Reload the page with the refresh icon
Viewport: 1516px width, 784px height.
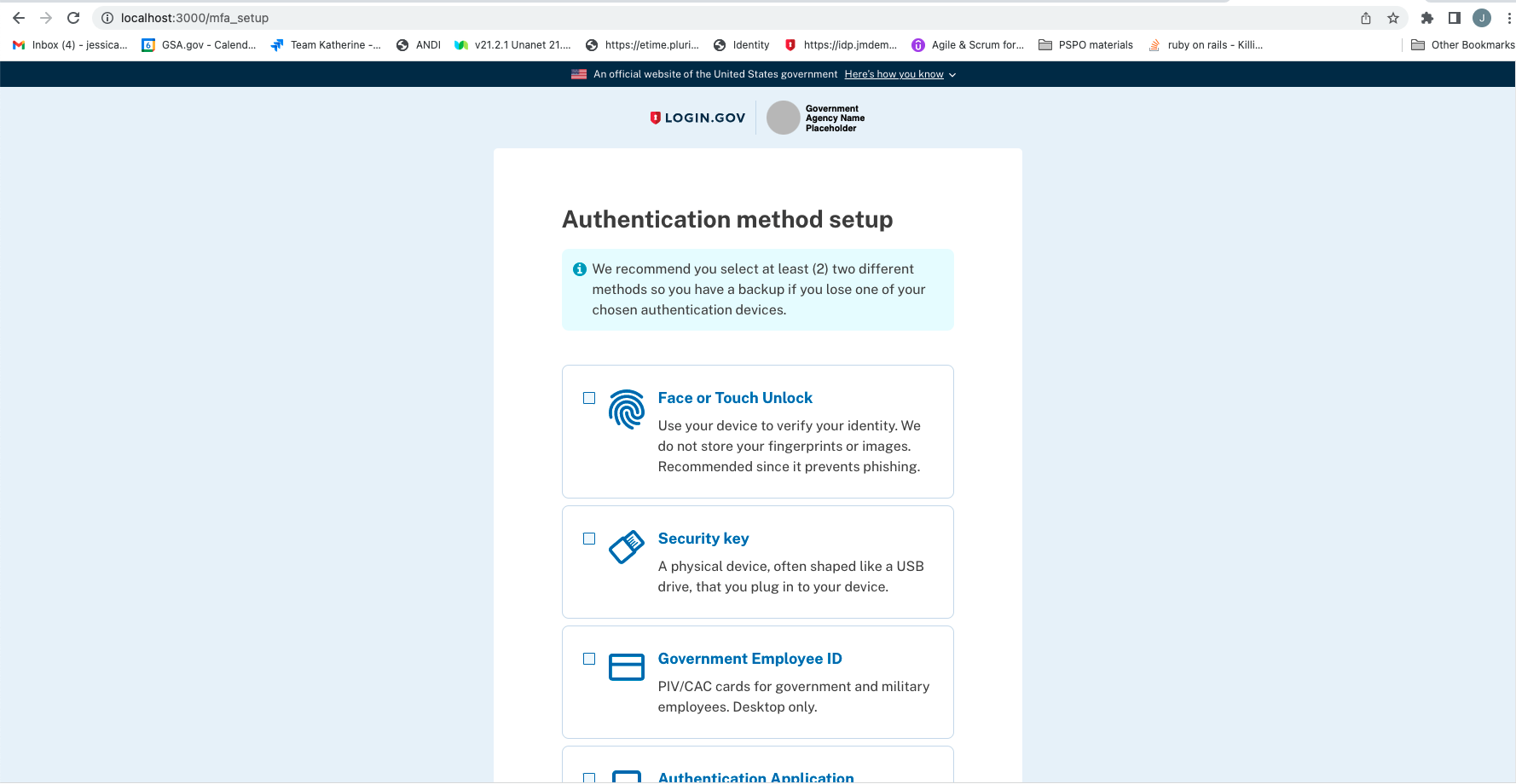pos(73,18)
